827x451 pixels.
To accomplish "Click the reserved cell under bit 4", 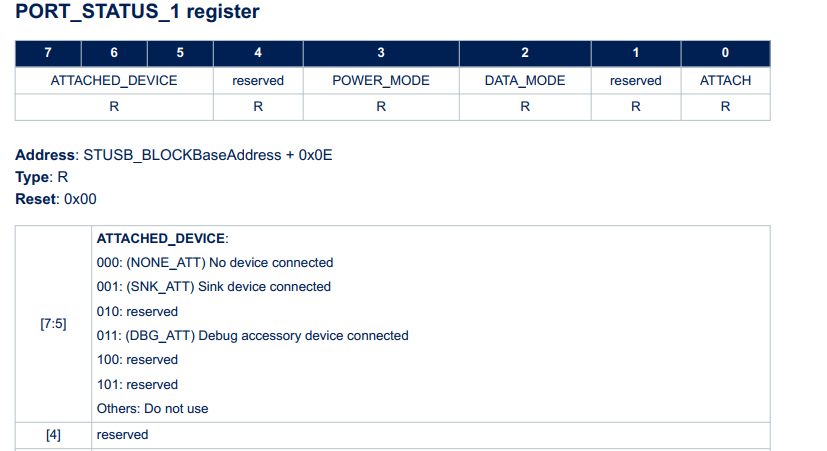I will (x=258, y=81).
